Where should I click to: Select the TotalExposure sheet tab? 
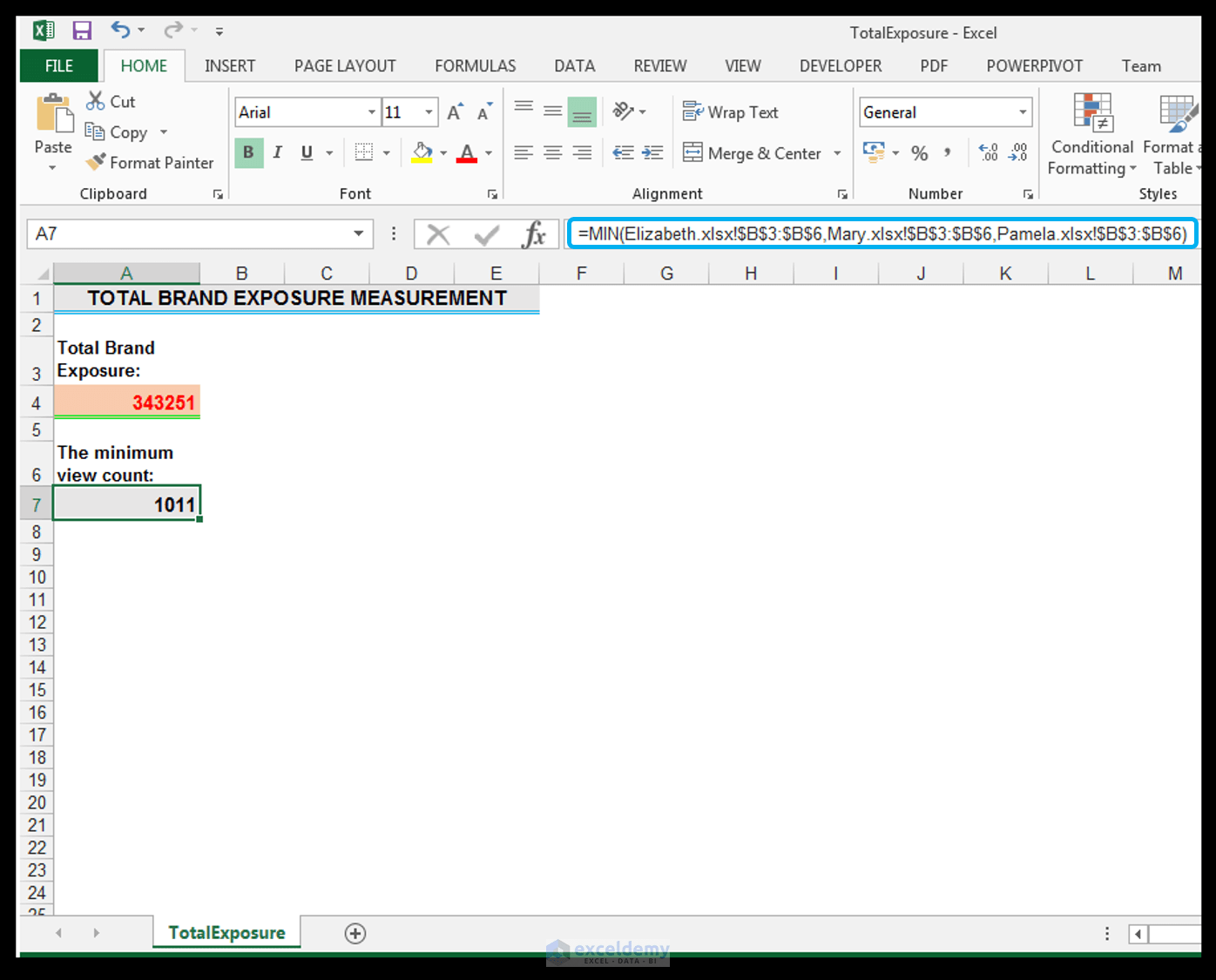click(226, 932)
